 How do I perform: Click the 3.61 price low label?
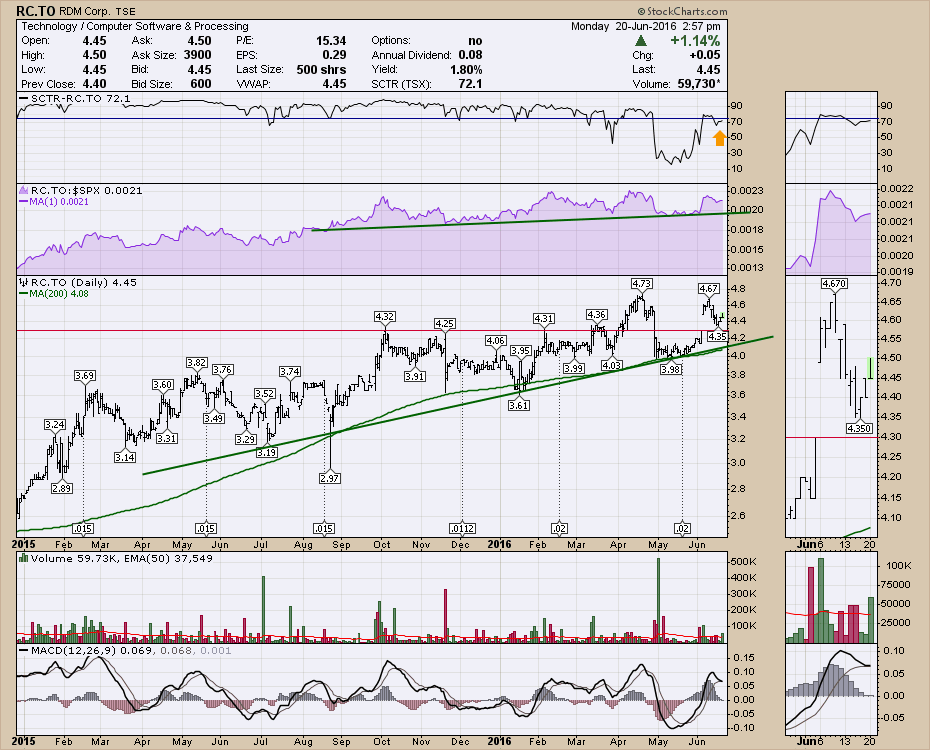tap(519, 405)
